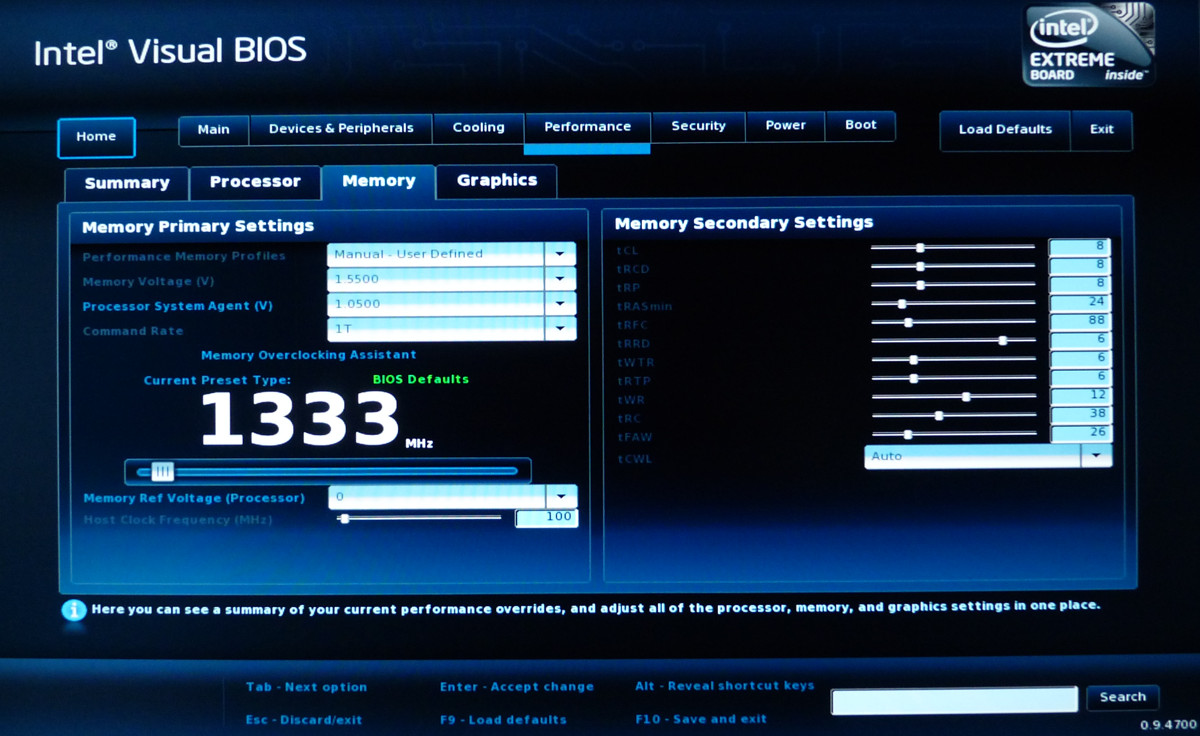
Task: Open the Graphics sub-tab
Action: [497, 181]
